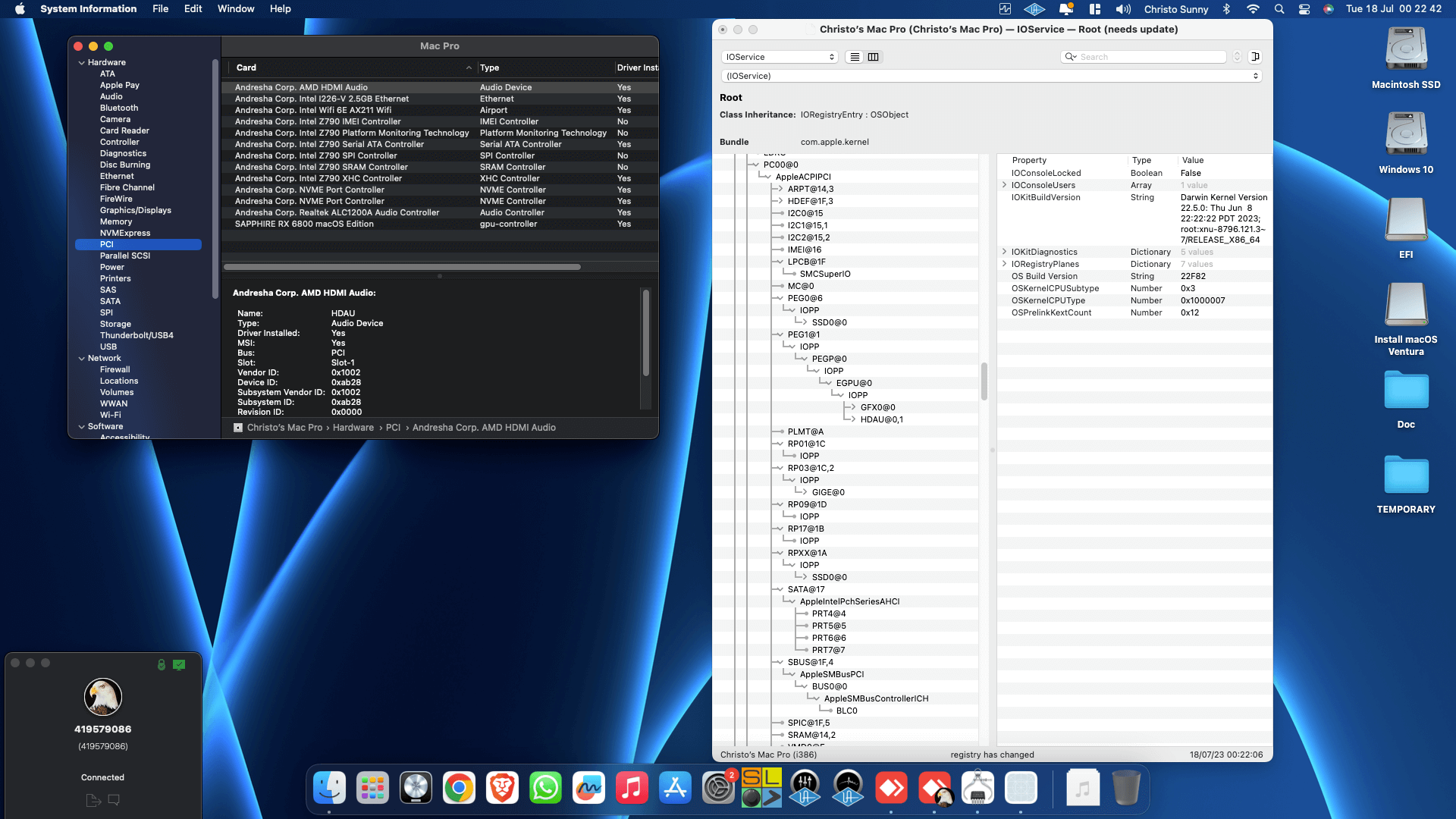Open the UA meter Dock icon
Image resolution: width=1456 pixels, height=819 pixels.
(848, 789)
